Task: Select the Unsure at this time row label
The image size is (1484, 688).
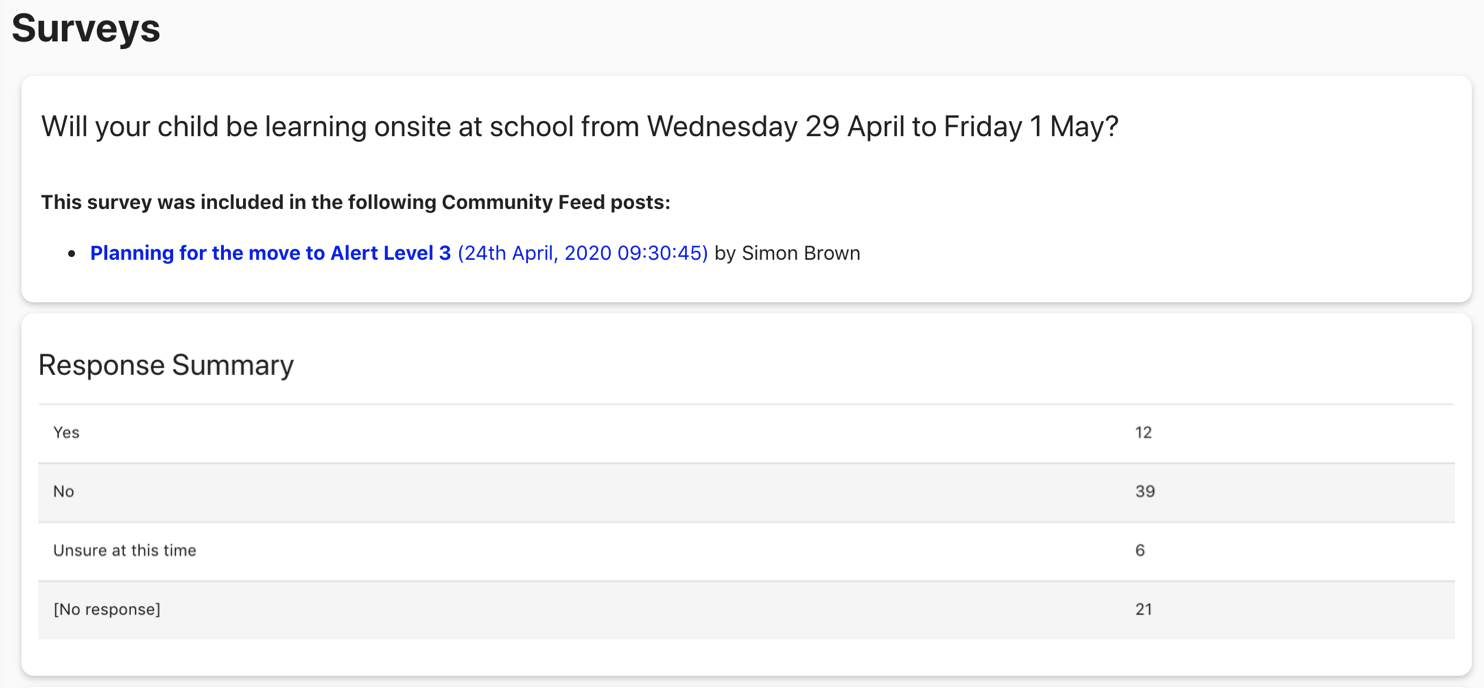Action: [124, 551]
